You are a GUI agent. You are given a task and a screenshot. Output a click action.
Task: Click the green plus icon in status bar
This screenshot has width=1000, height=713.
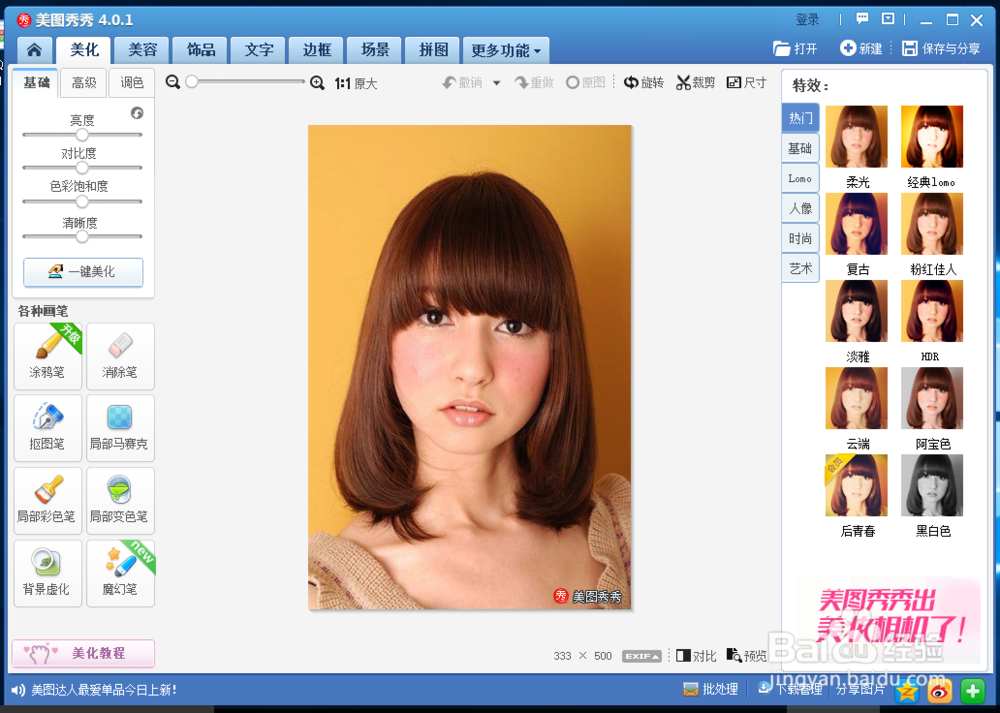click(x=973, y=691)
